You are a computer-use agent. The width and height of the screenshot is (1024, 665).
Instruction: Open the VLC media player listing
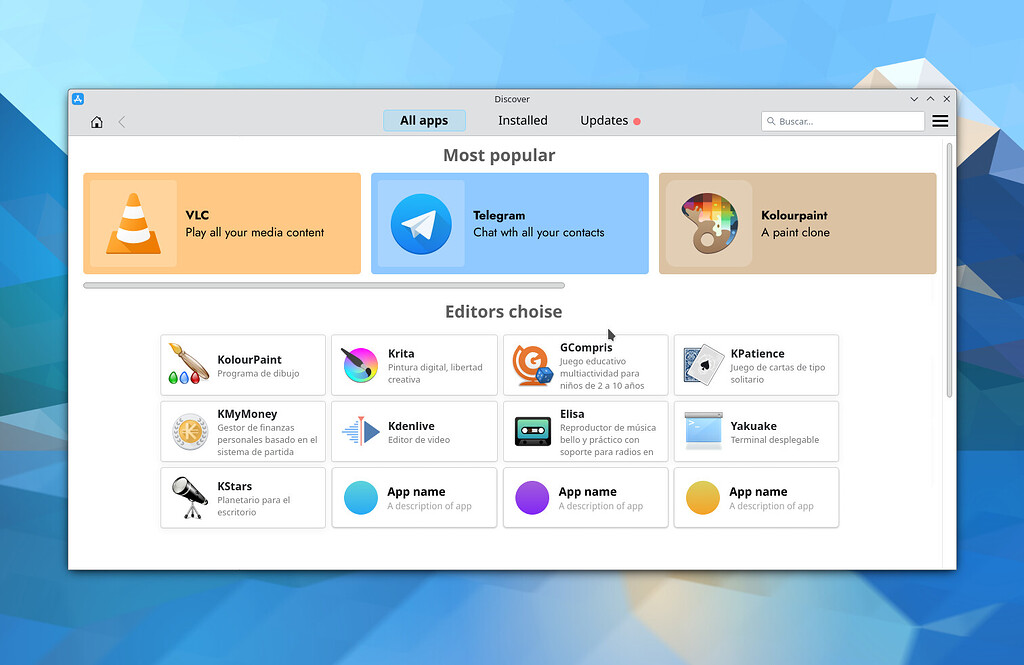pos(220,222)
